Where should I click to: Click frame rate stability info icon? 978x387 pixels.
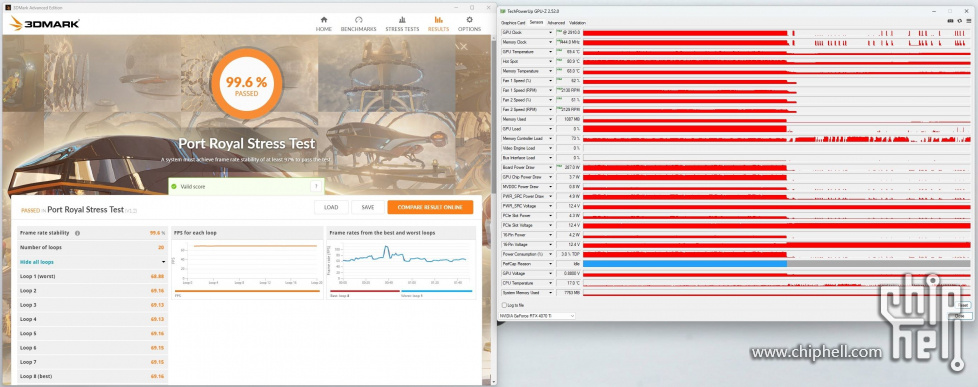(x=77, y=233)
